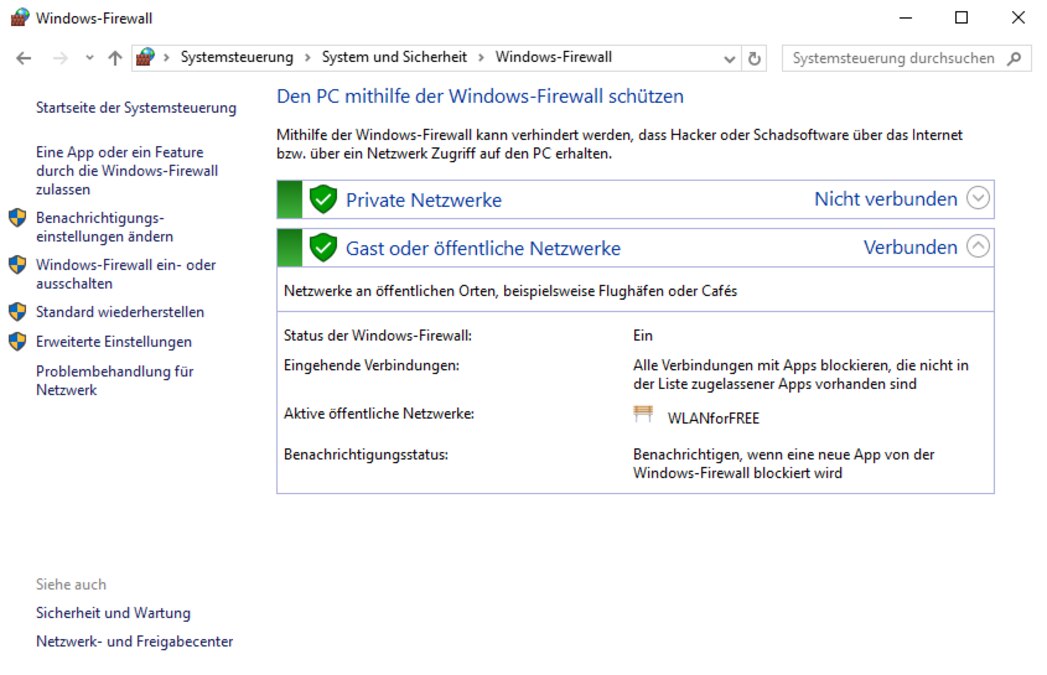Collapse Gast oder öffentliche Netzwerke section
The image size is (1047, 675).
[978, 246]
